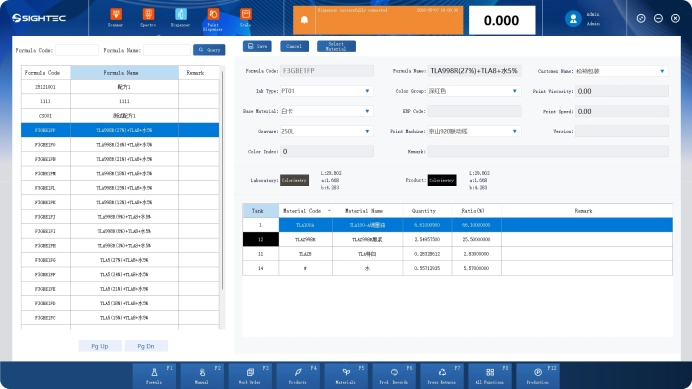Open the Print Machine dropdown

(514, 131)
